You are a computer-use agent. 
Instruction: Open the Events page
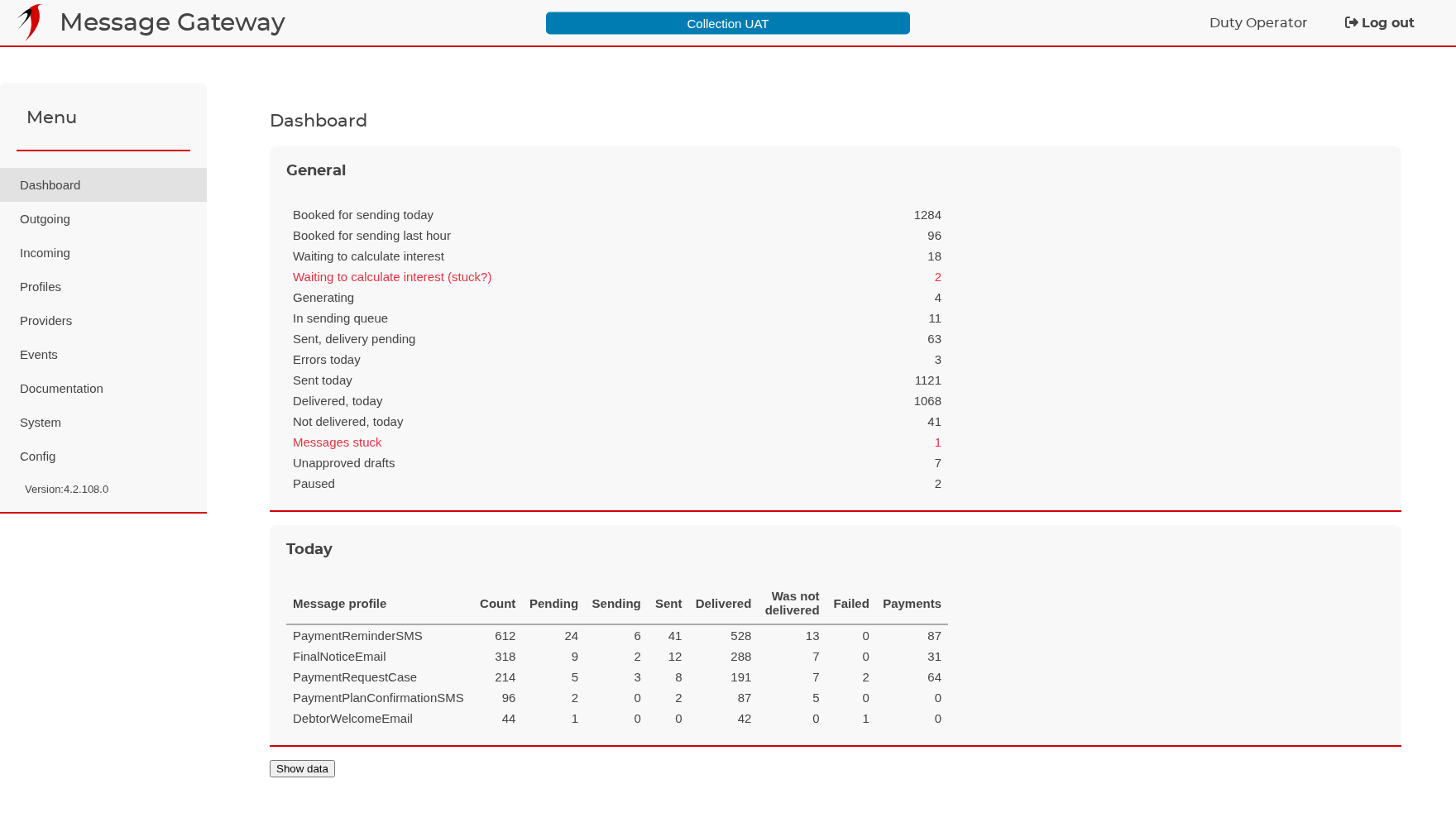coord(103,355)
